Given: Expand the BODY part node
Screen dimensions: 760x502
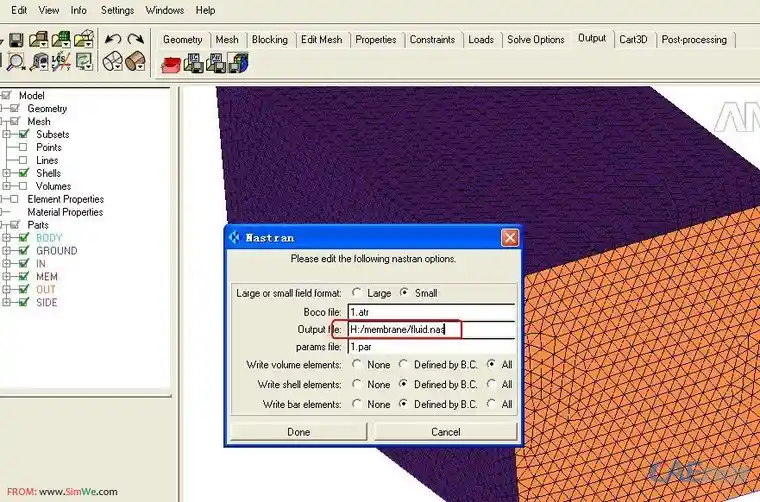Looking at the screenshot, I should point(6,237).
